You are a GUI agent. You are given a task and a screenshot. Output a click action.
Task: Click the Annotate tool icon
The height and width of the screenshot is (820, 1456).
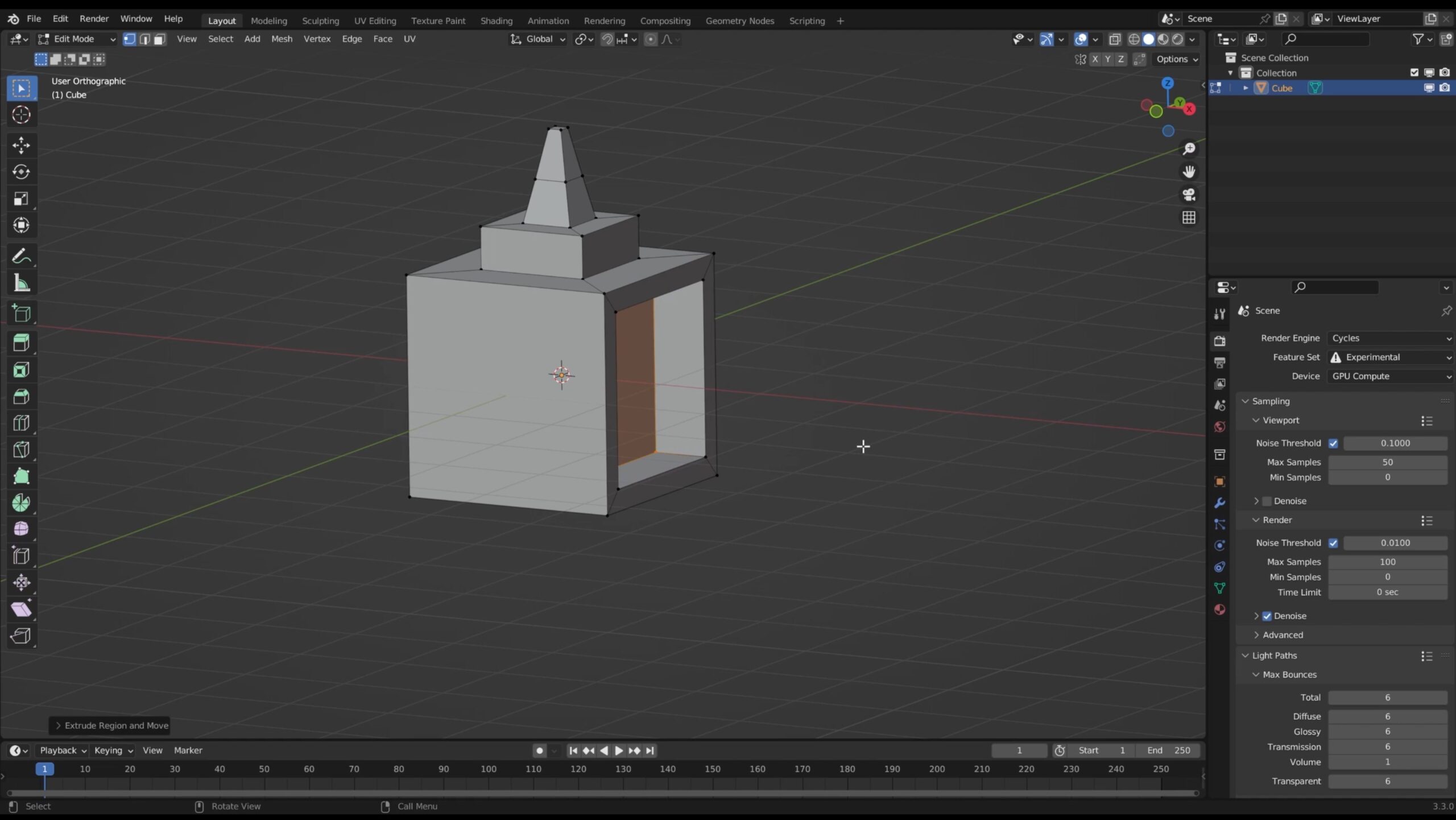[22, 255]
